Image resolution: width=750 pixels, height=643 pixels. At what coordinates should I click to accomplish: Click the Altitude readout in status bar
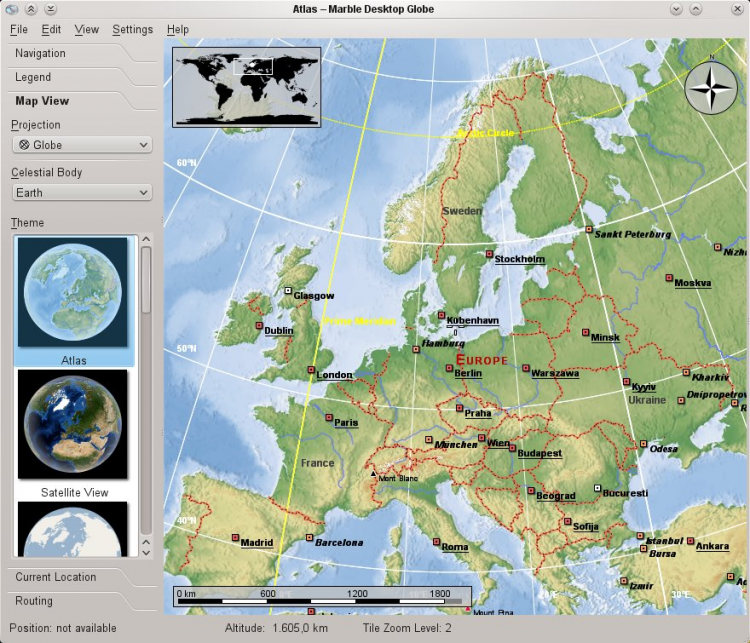click(276, 628)
